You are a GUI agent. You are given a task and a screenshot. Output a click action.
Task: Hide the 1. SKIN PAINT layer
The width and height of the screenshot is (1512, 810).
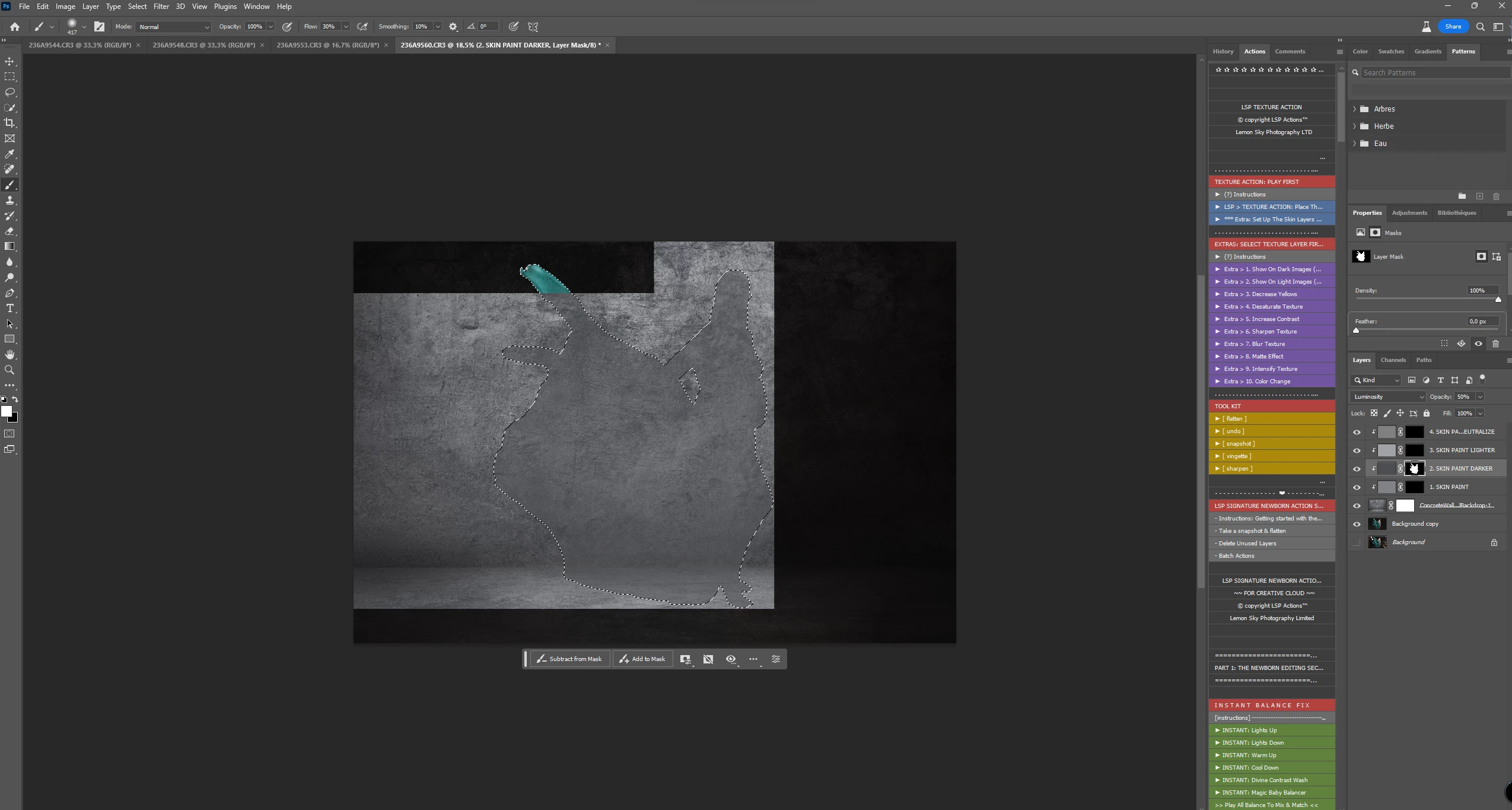click(1357, 487)
